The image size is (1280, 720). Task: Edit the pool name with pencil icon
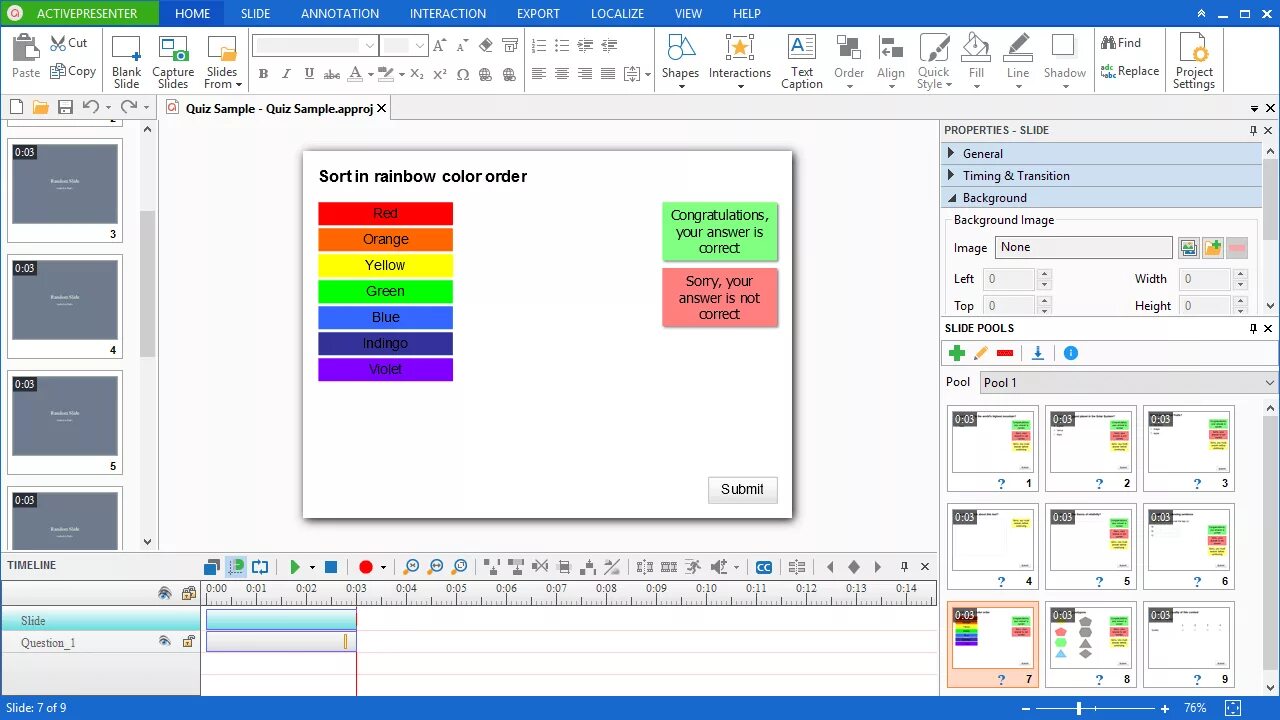(x=981, y=353)
